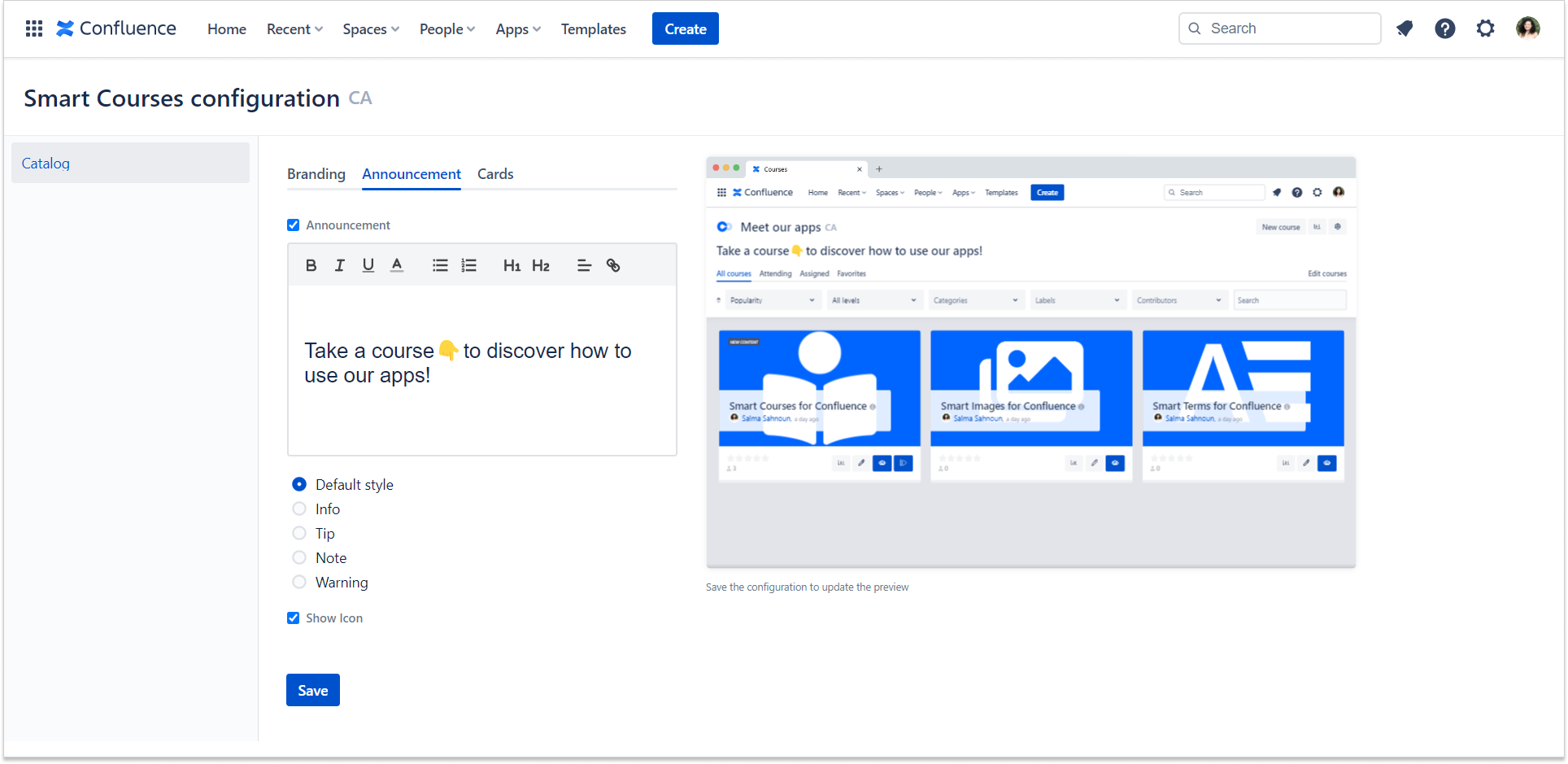
Task: Expand the Spaces dropdown menu
Action: point(371,29)
